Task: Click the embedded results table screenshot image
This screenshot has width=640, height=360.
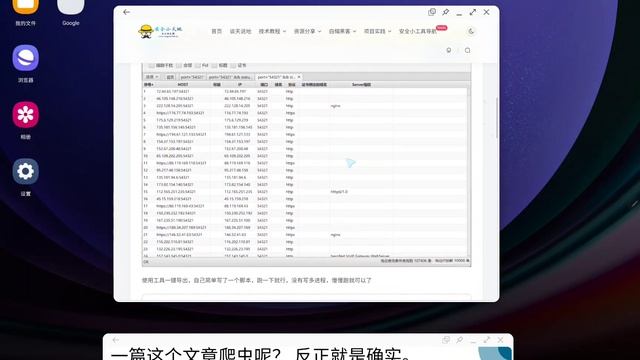Action: (x=306, y=165)
